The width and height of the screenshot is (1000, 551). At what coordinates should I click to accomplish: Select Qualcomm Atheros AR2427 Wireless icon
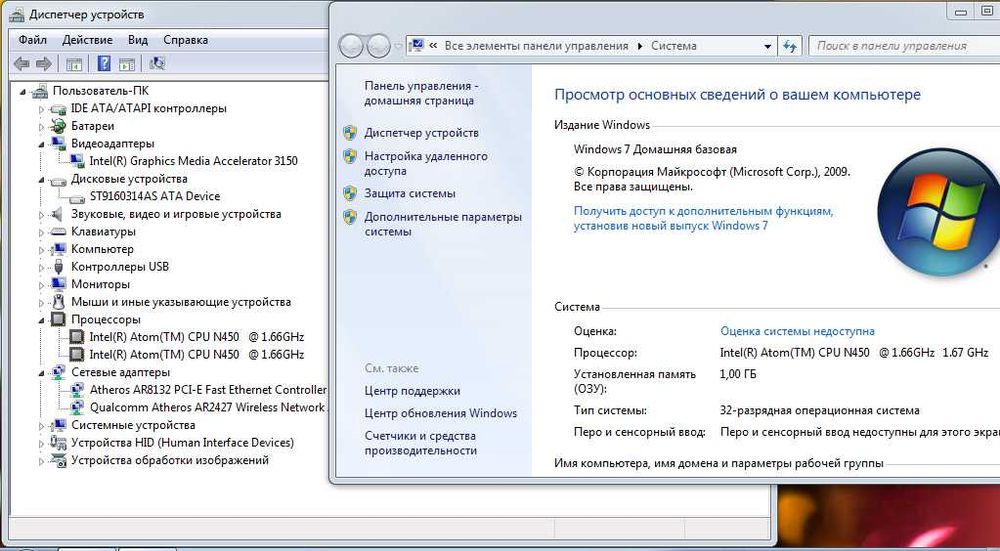pyautogui.click(x=77, y=407)
